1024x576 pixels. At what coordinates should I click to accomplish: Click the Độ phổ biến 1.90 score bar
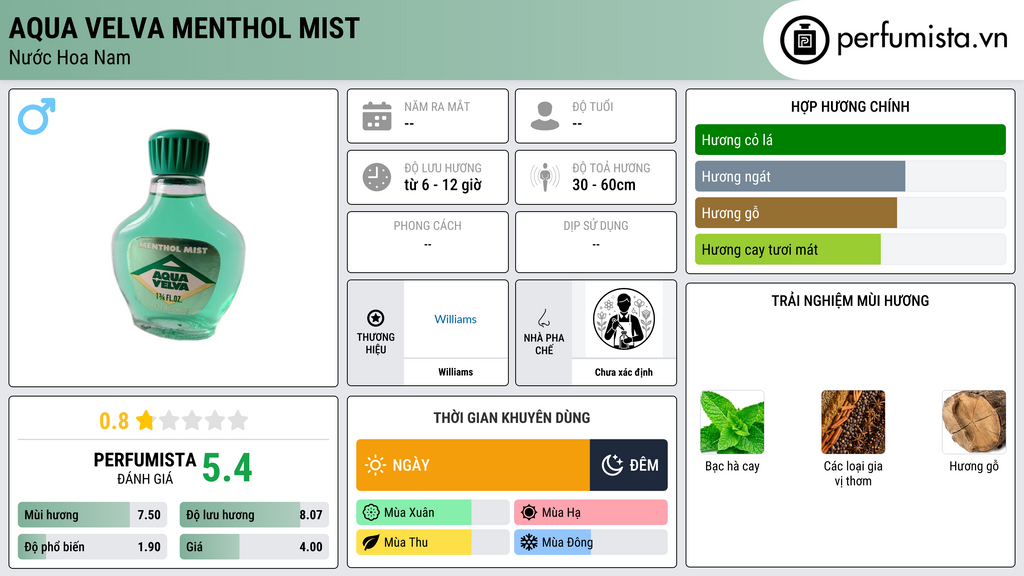[93, 547]
